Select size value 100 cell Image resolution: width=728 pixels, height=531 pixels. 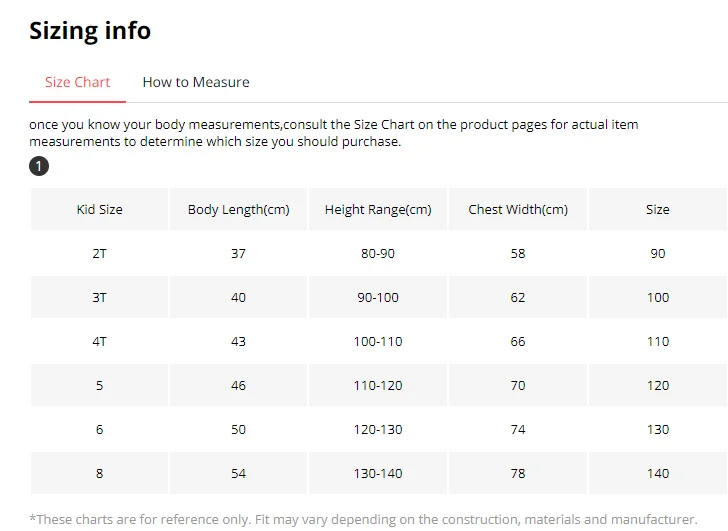coord(658,297)
